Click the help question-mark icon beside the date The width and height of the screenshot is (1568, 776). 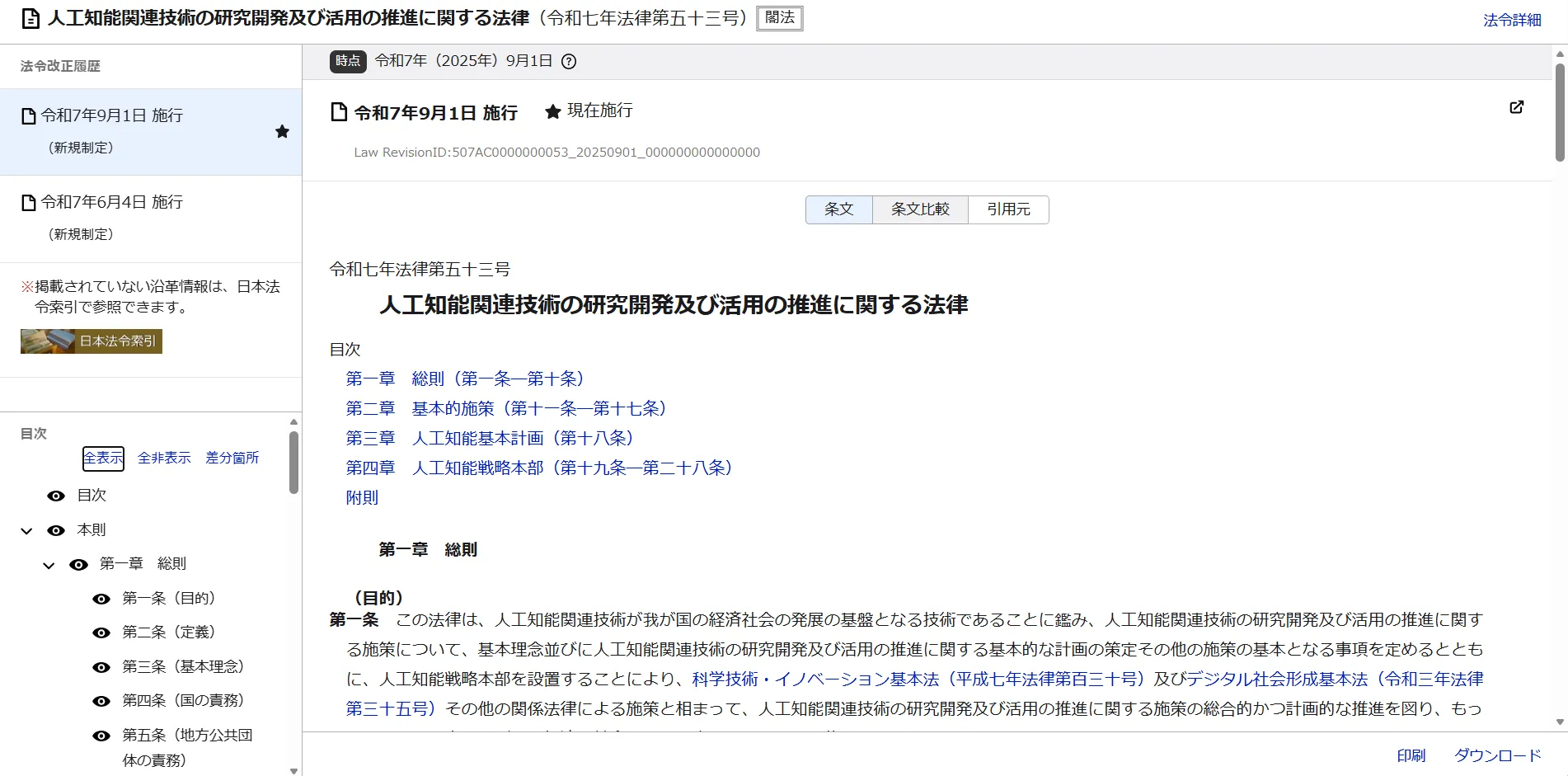[x=569, y=61]
